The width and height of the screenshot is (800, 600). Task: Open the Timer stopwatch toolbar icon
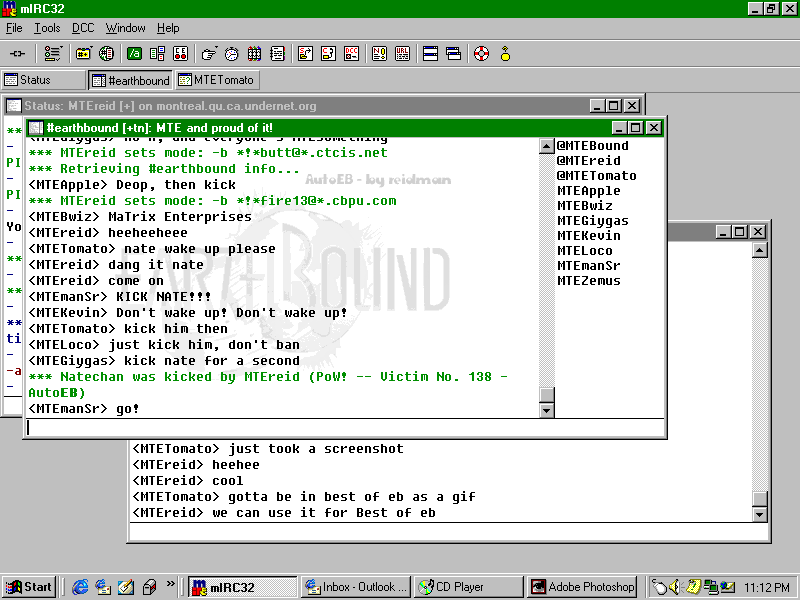[x=232, y=54]
